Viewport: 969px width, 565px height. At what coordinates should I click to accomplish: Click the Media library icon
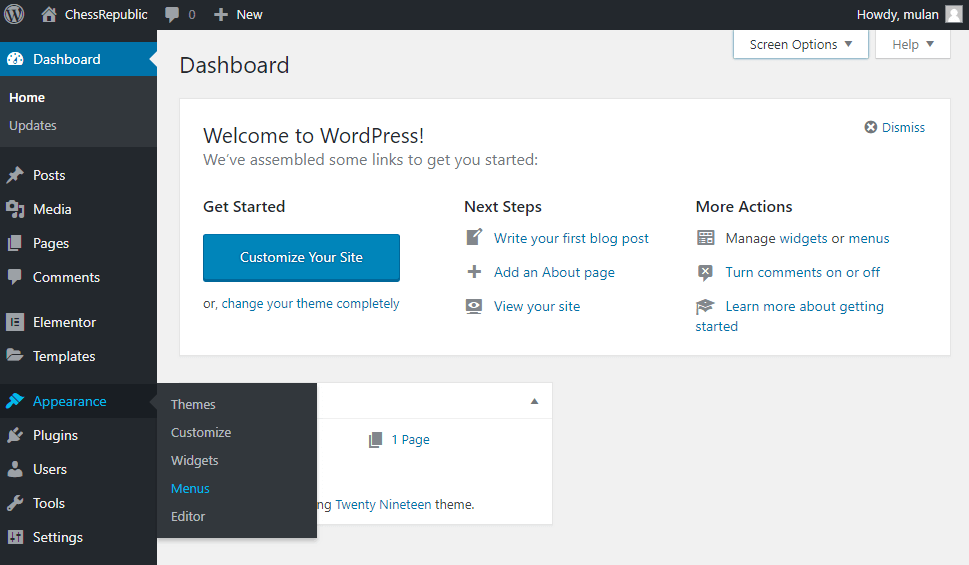[15, 210]
